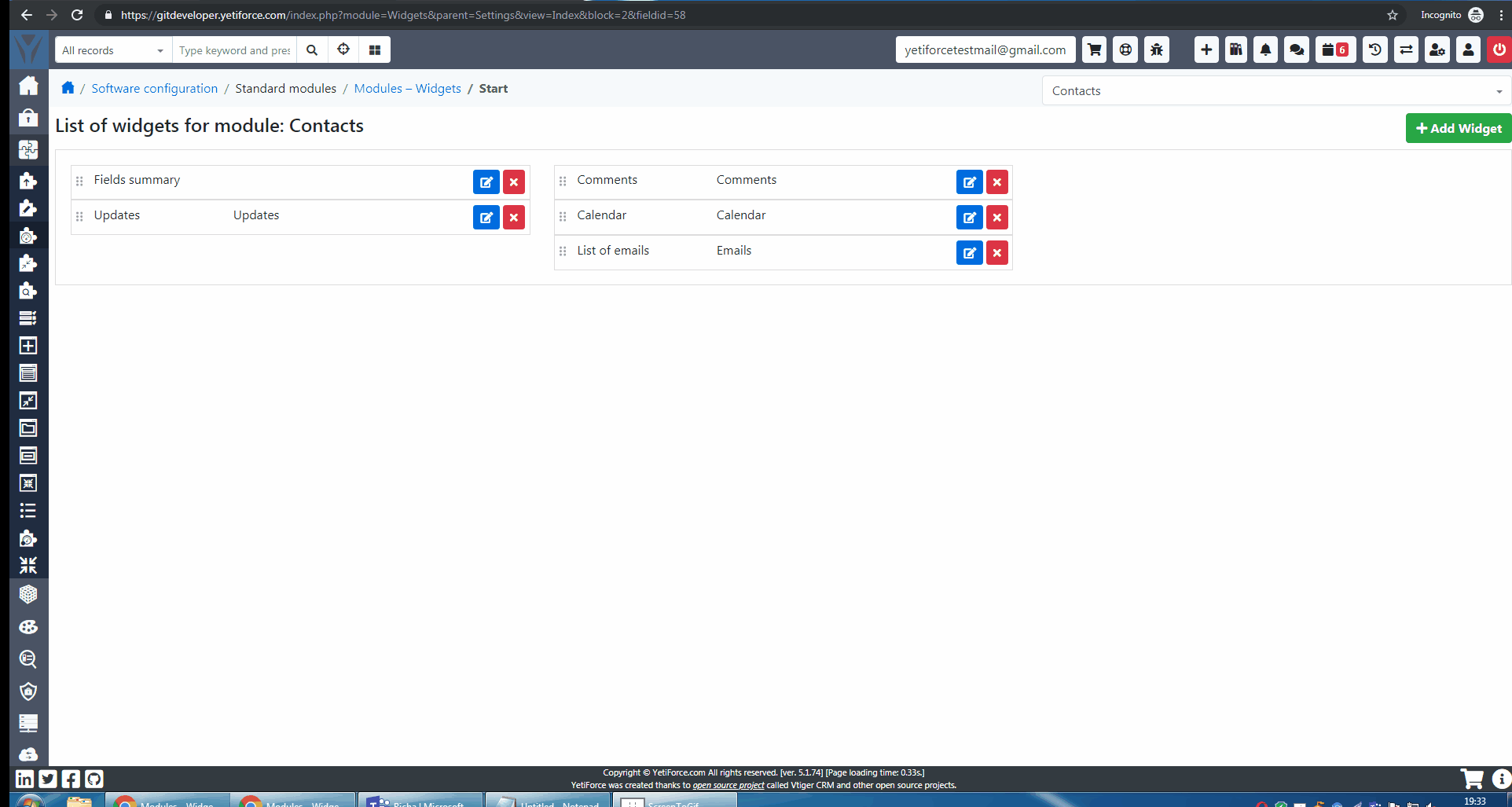Open the Contacts module dropdown
Image resolution: width=1512 pixels, height=807 pixels.
(x=1276, y=91)
